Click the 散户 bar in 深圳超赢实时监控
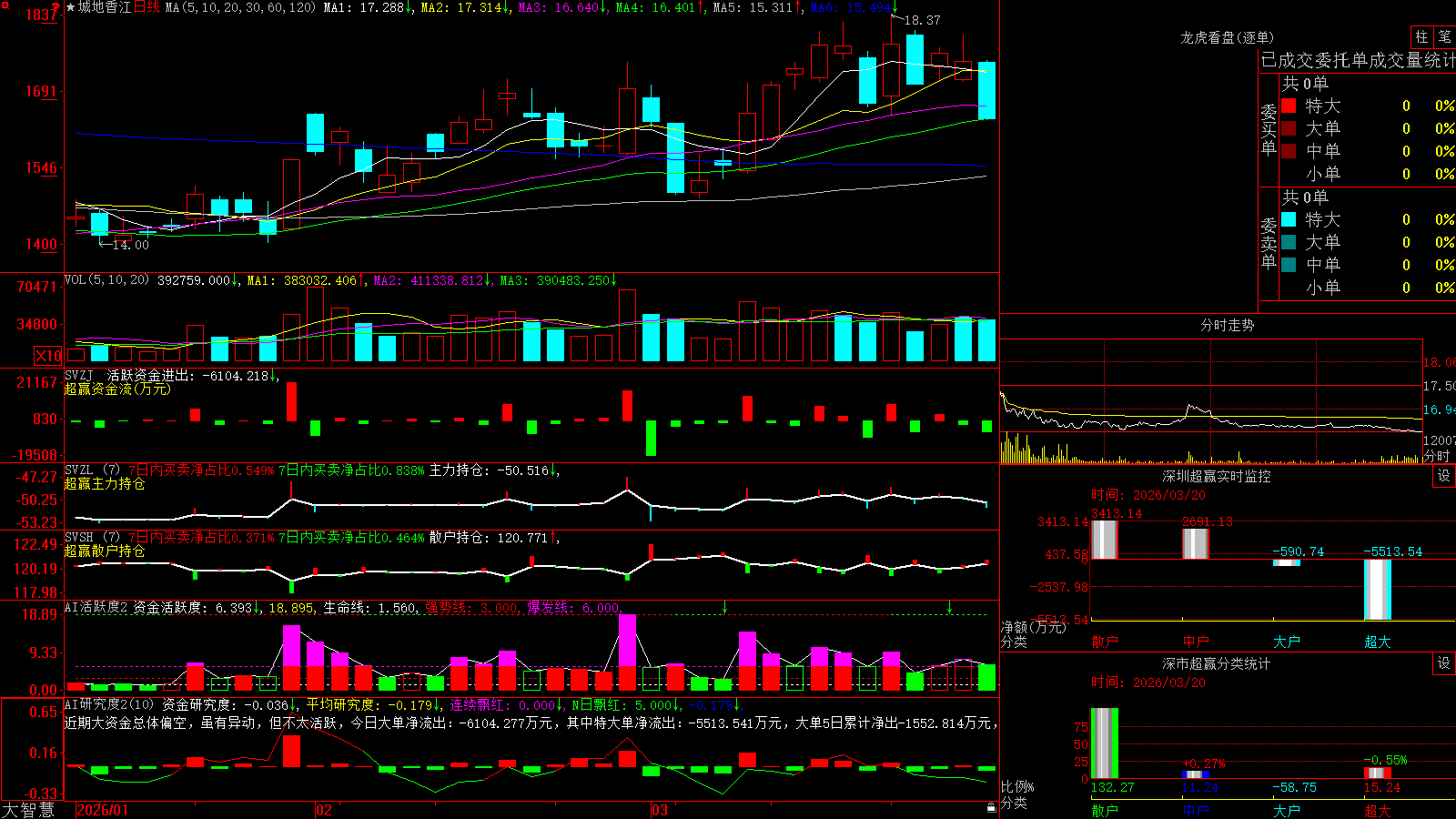This screenshot has height=819, width=1456. (x=1104, y=540)
